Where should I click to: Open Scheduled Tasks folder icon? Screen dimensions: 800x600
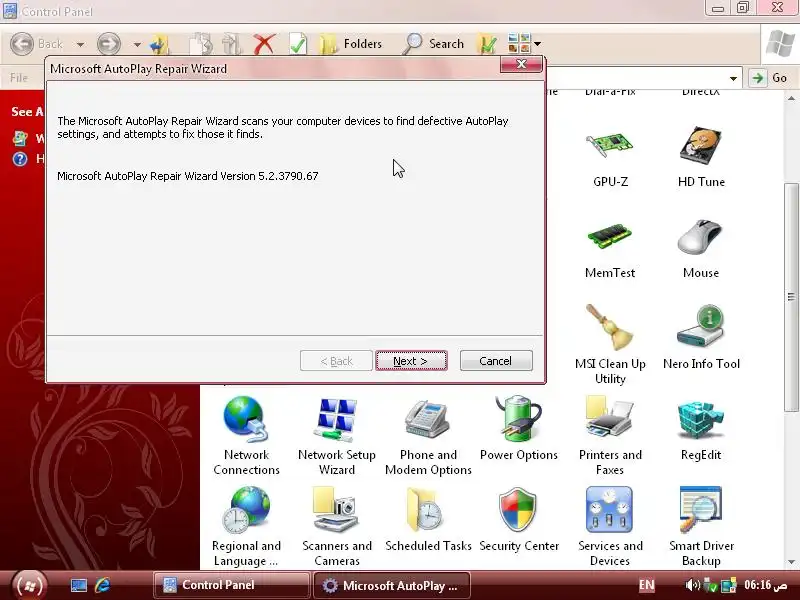pos(428,520)
